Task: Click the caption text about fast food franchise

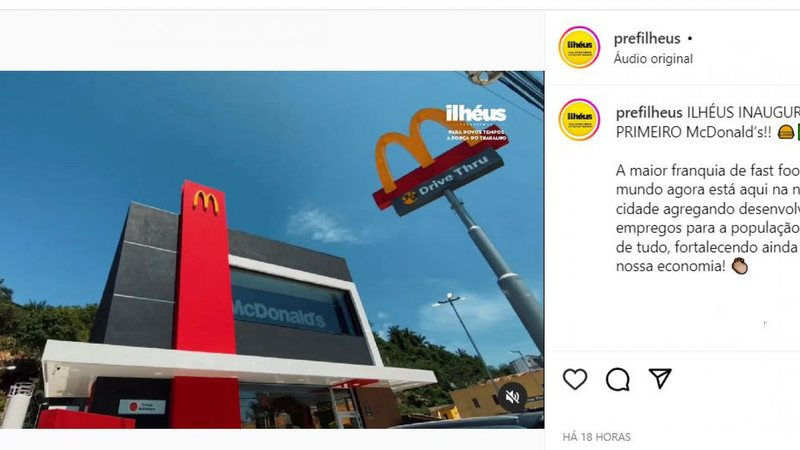Action: 708,218
